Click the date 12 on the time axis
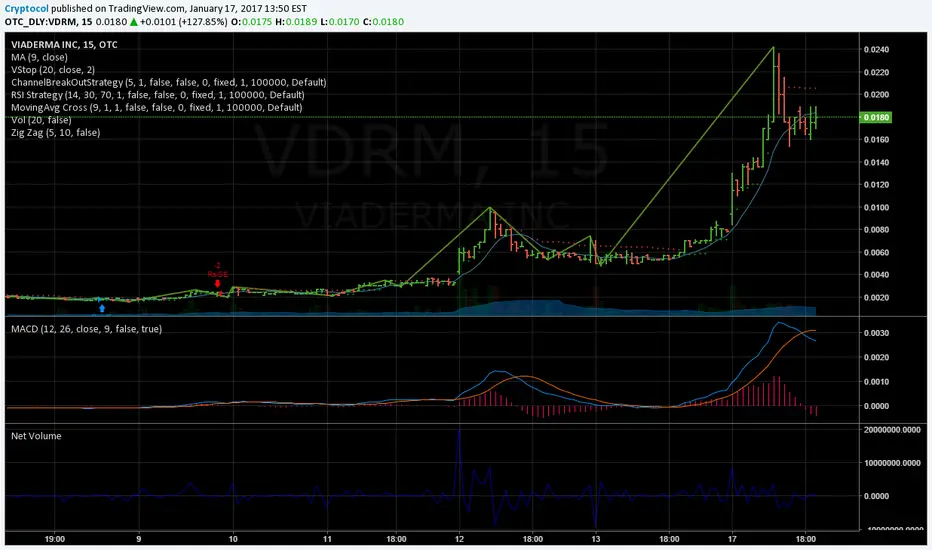 click(459, 539)
